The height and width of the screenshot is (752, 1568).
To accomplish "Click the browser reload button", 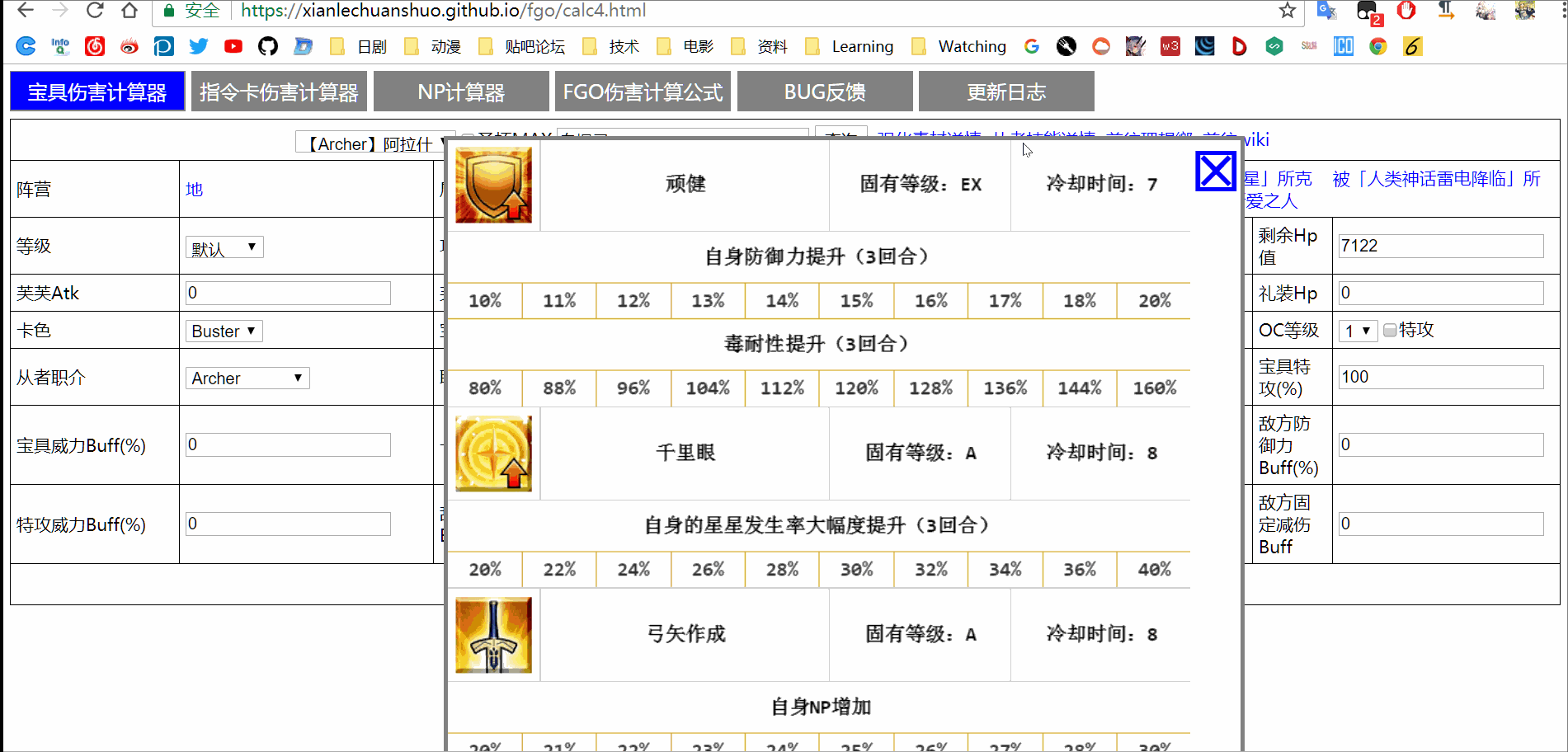I will pos(95,11).
